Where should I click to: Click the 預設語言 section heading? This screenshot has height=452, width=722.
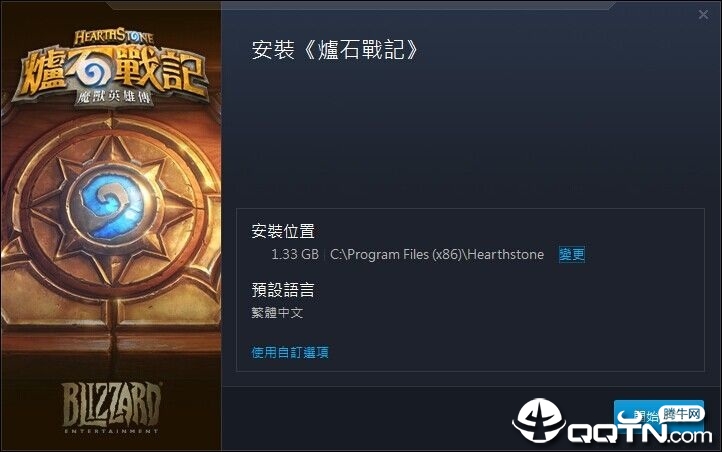pos(283,290)
